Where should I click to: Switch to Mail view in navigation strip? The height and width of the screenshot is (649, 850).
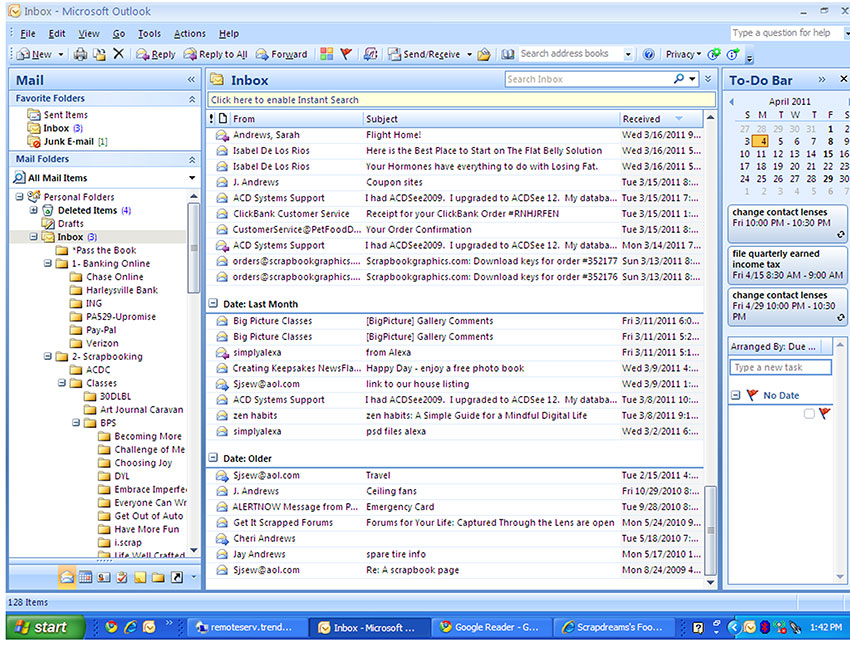click(67, 577)
